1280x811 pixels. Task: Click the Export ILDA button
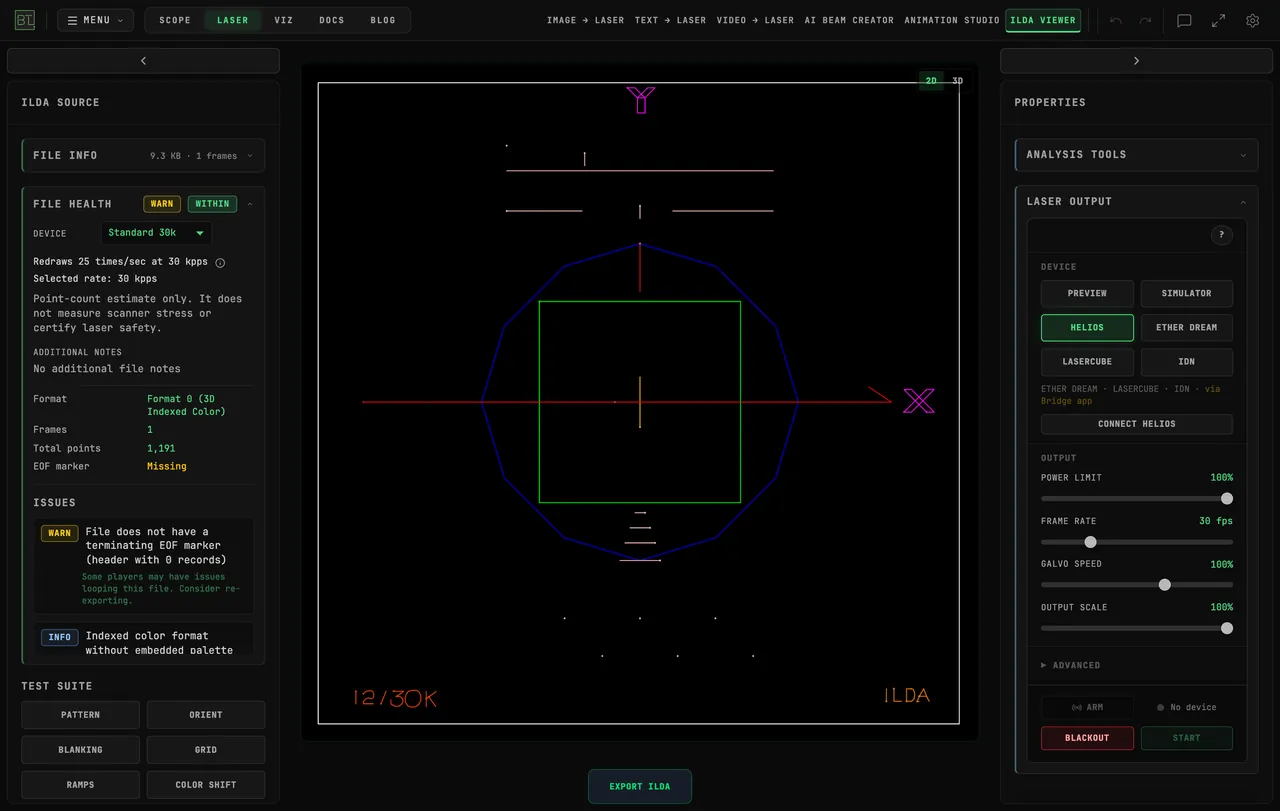(640, 786)
